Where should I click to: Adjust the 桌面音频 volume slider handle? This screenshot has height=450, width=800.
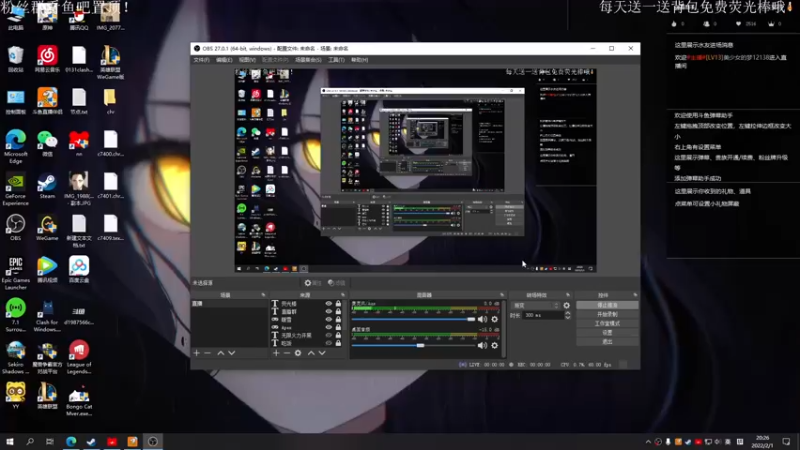420,345
